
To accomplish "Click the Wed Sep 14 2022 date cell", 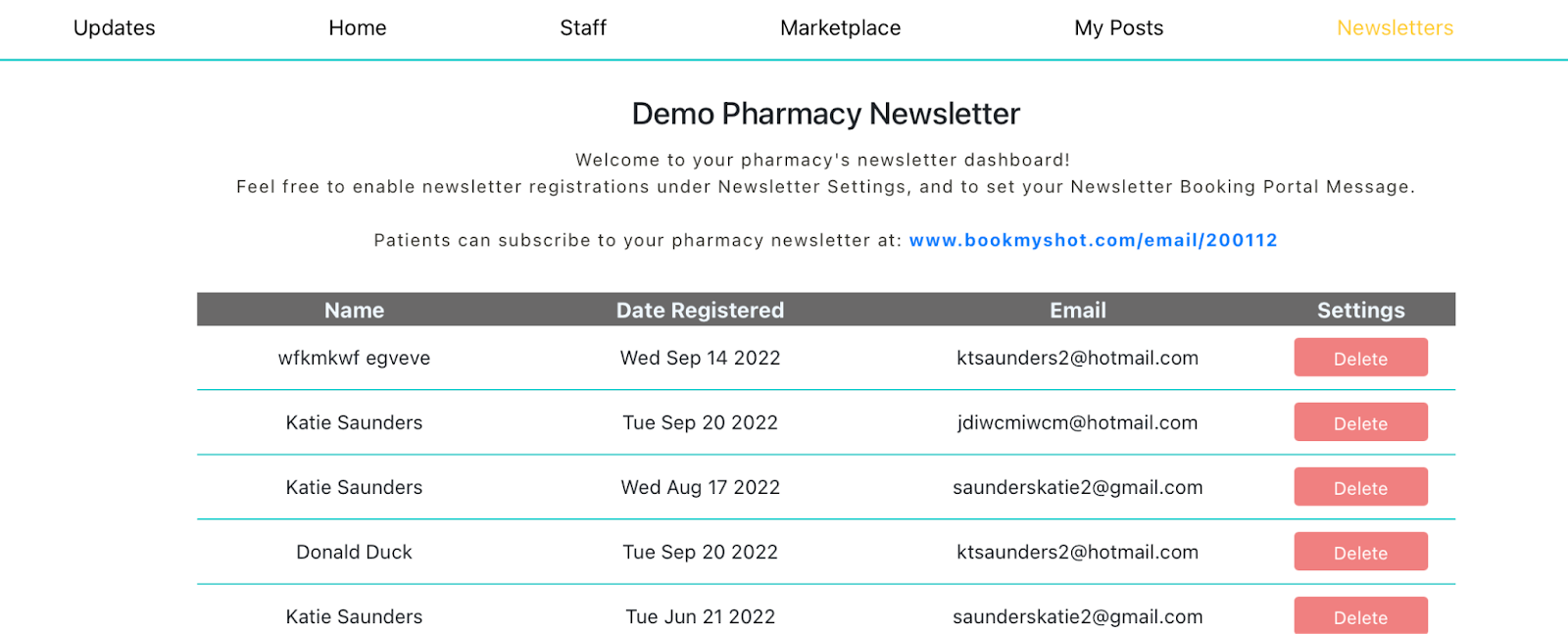I will tap(700, 358).
